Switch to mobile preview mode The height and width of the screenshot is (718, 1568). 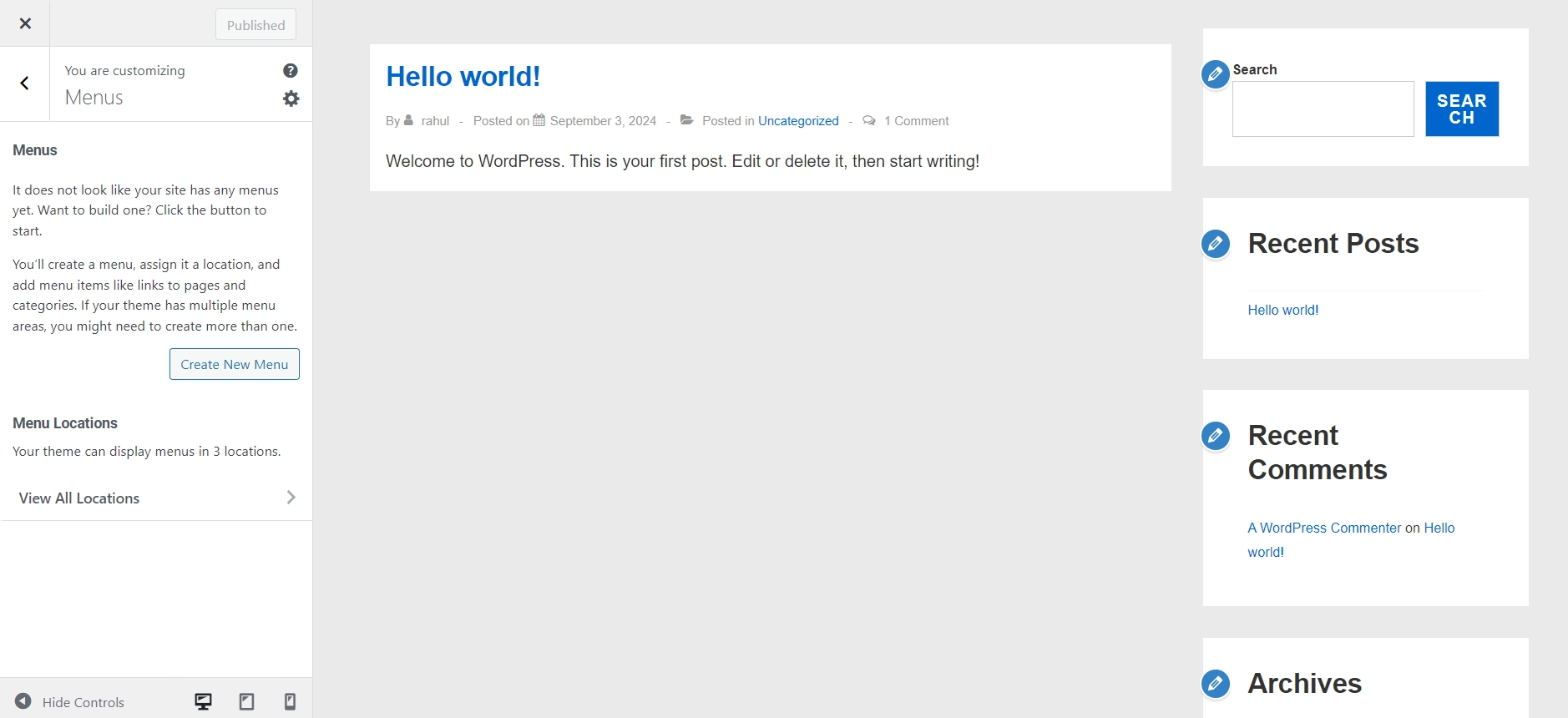pos(290,701)
